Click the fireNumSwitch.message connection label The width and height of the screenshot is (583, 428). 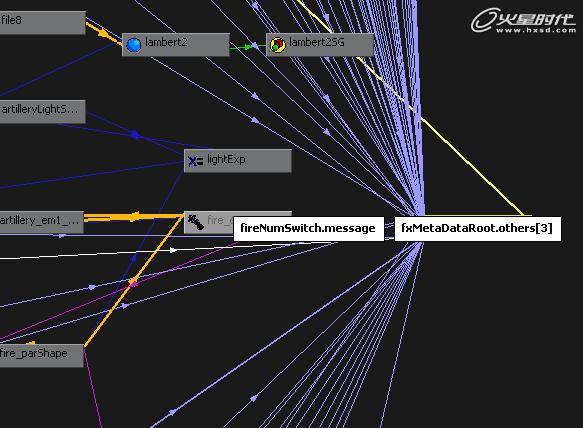pos(309,229)
